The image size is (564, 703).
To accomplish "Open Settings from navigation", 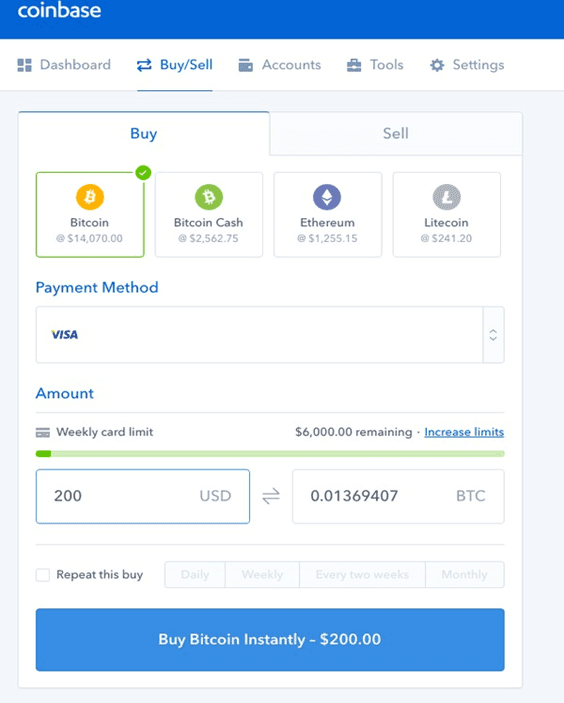I will pyautogui.click(x=467, y=65).
